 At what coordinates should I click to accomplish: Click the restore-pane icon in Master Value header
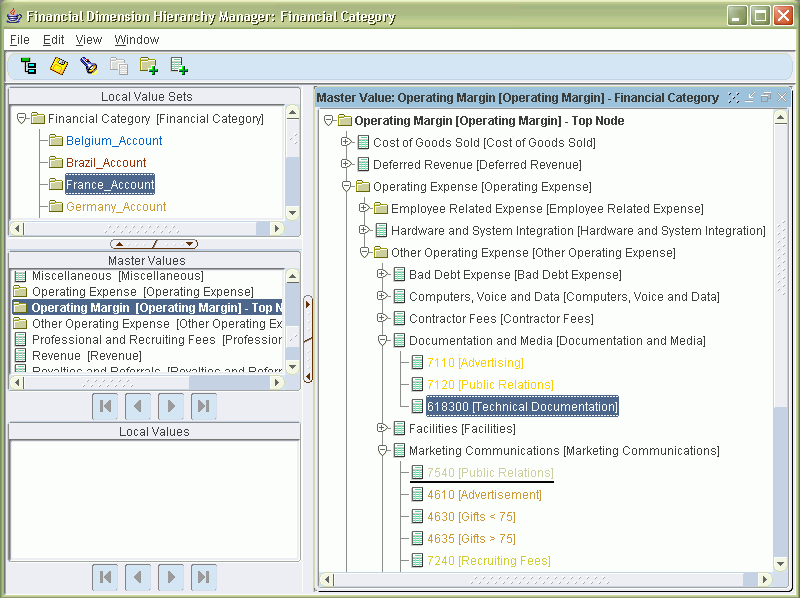[766, 97]
